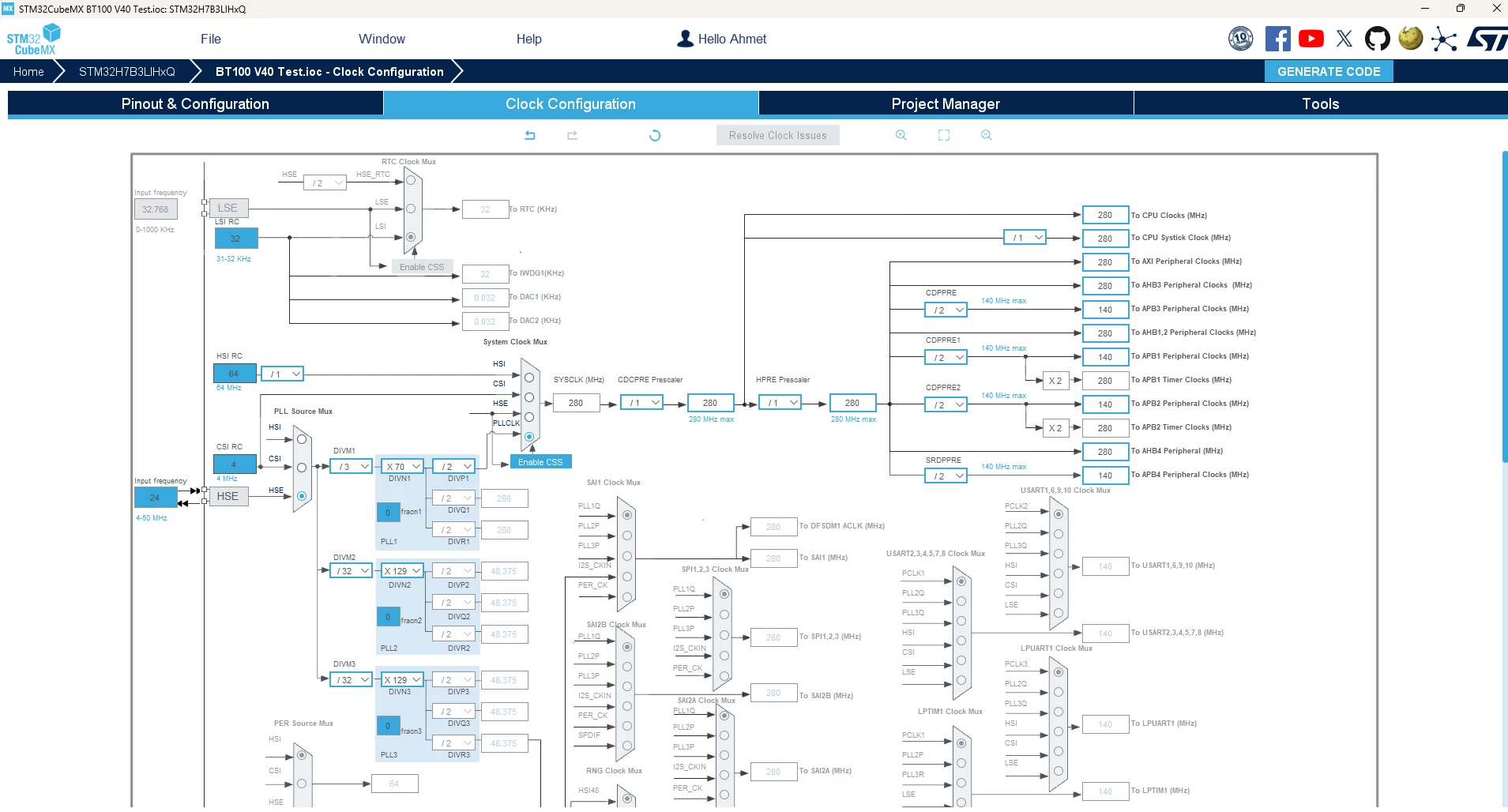This screenshot has height=812, width=1508.
Task: Click the GENERATE CODE button
Action: 1329,71
